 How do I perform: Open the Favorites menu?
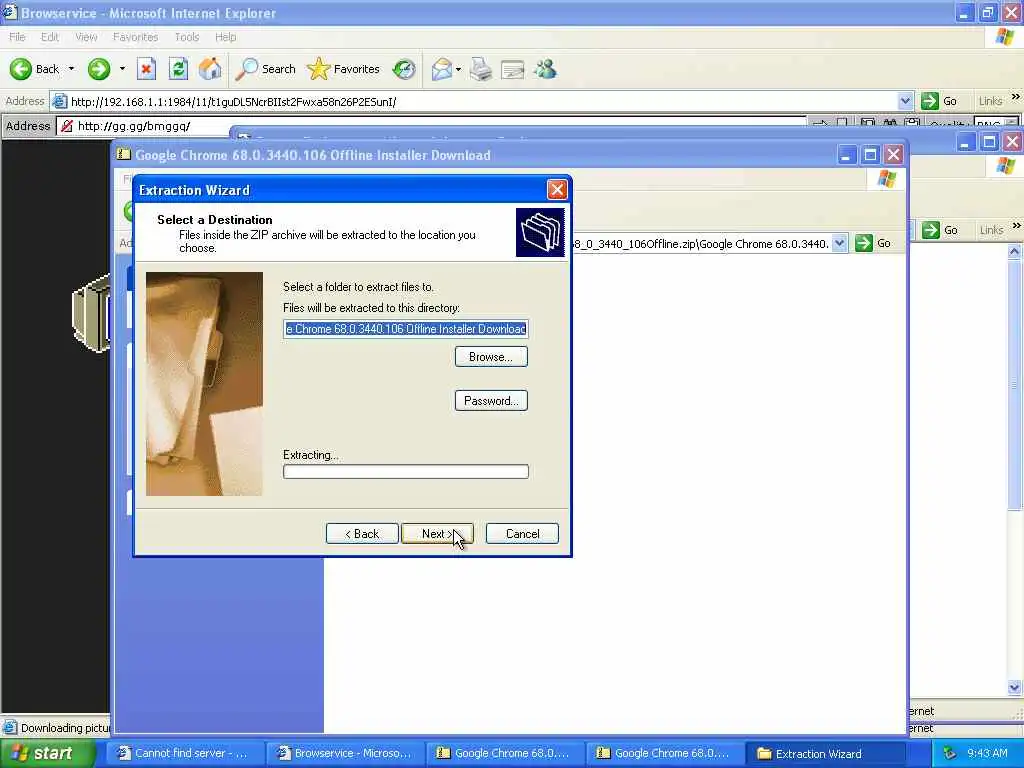[135, 37]
